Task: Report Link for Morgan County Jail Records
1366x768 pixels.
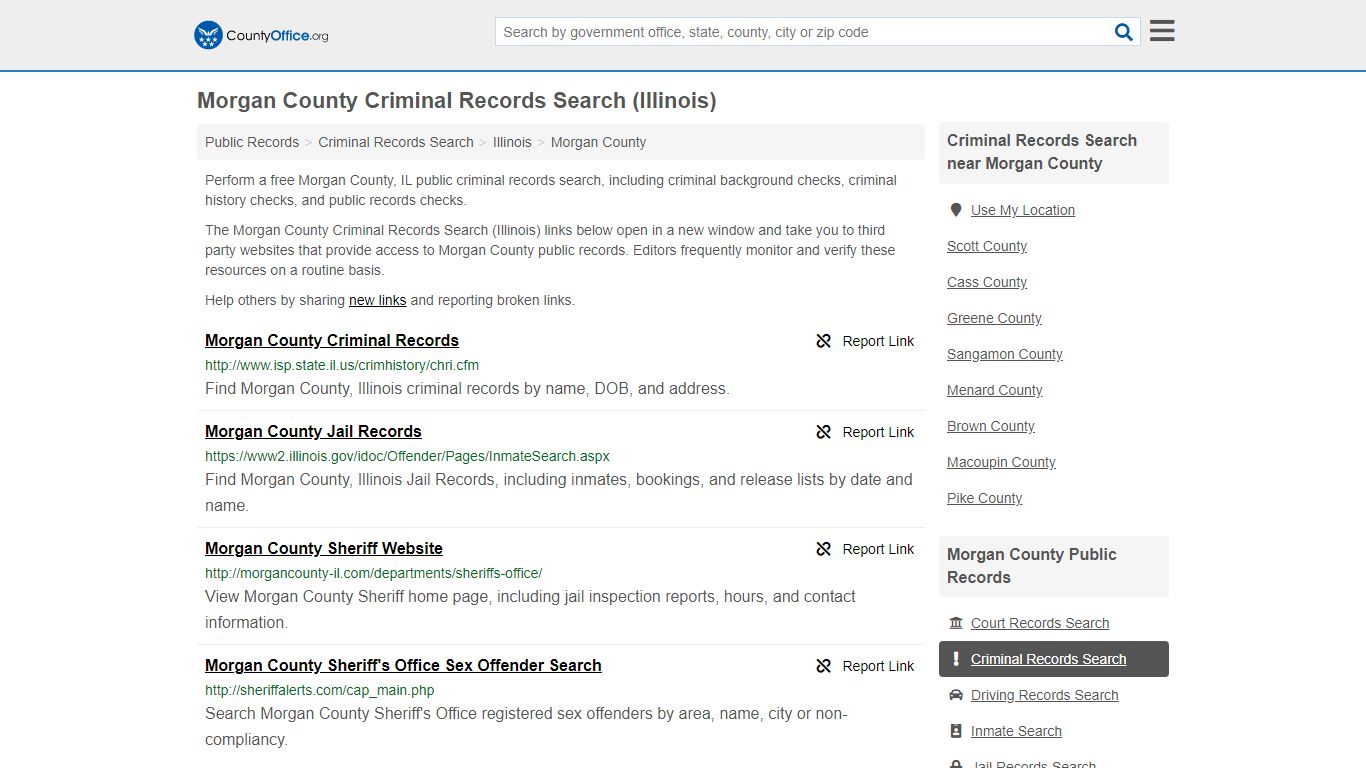Action: 878,432
